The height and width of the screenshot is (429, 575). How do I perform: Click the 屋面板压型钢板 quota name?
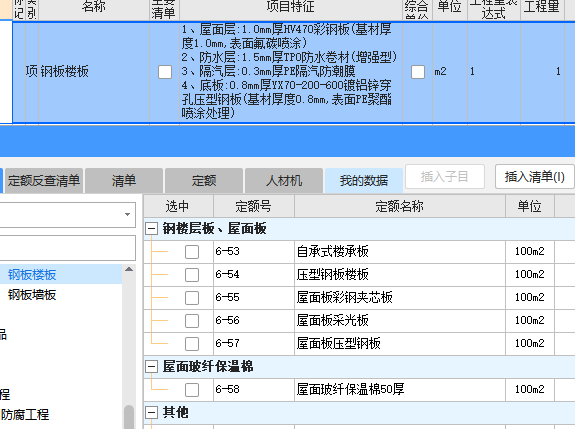point(338,344)
